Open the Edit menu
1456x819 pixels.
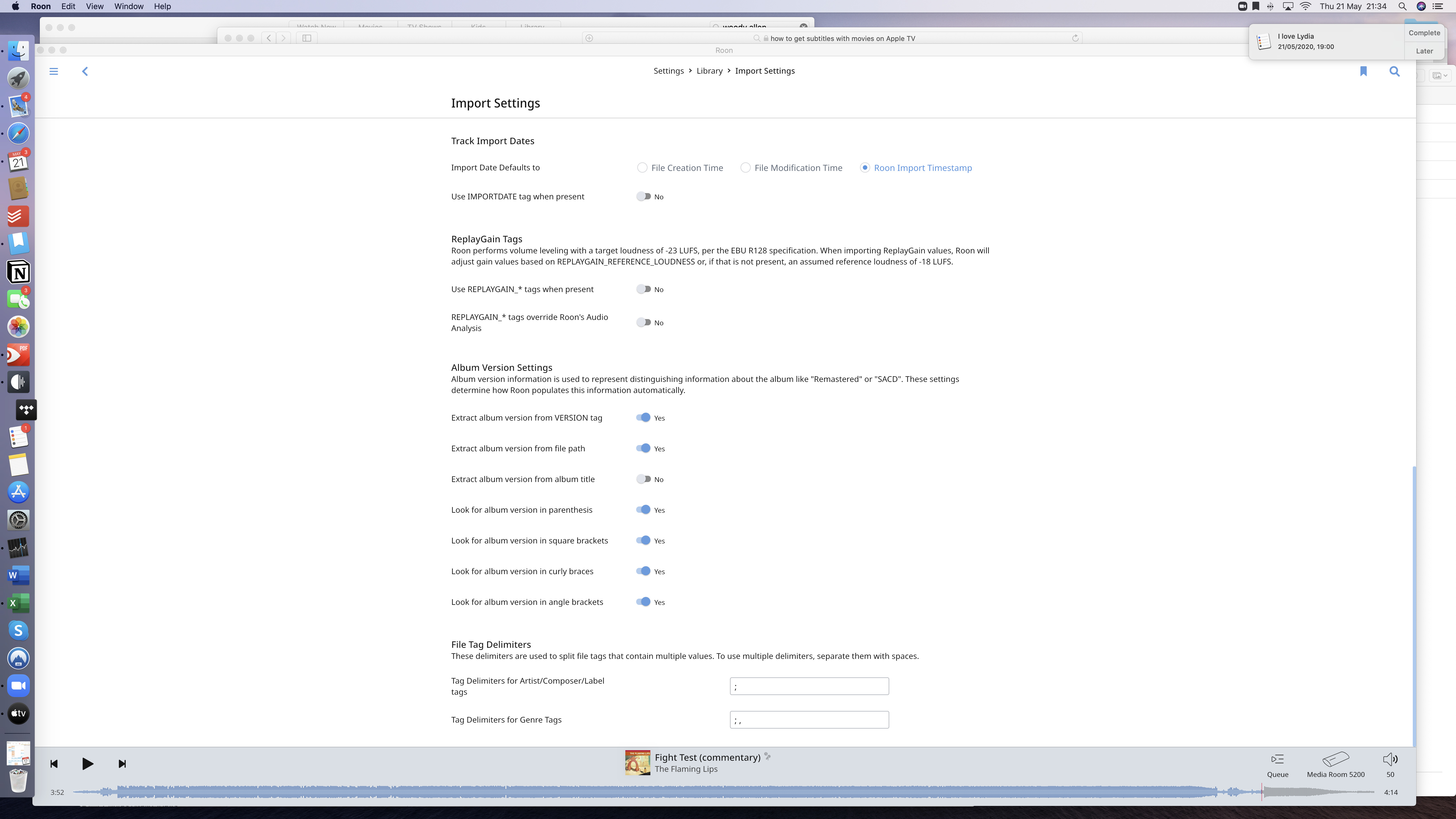coord(68,6)
